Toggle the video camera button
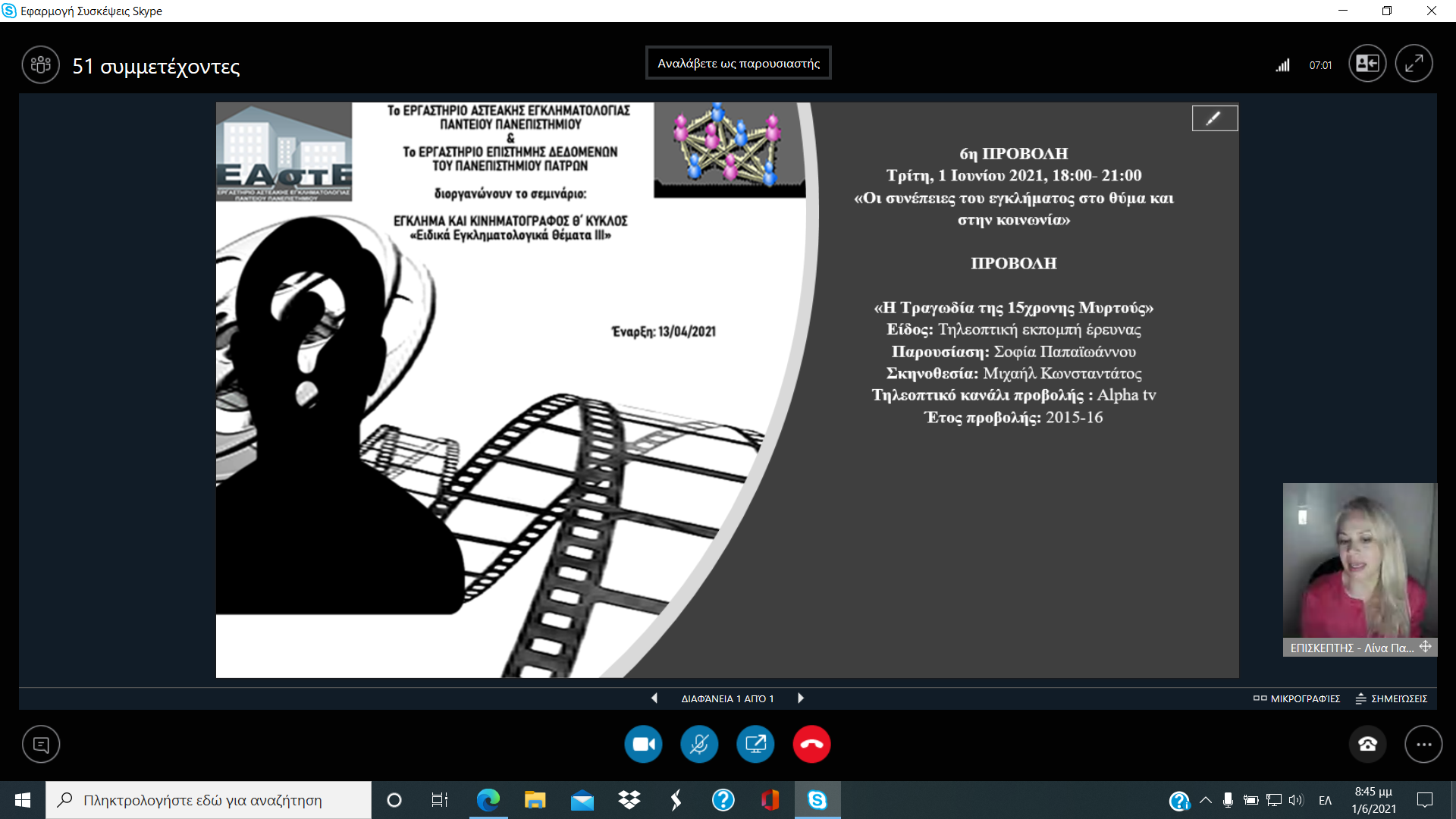The height and width of the screenshot is (819, 1456). (643, 745)
